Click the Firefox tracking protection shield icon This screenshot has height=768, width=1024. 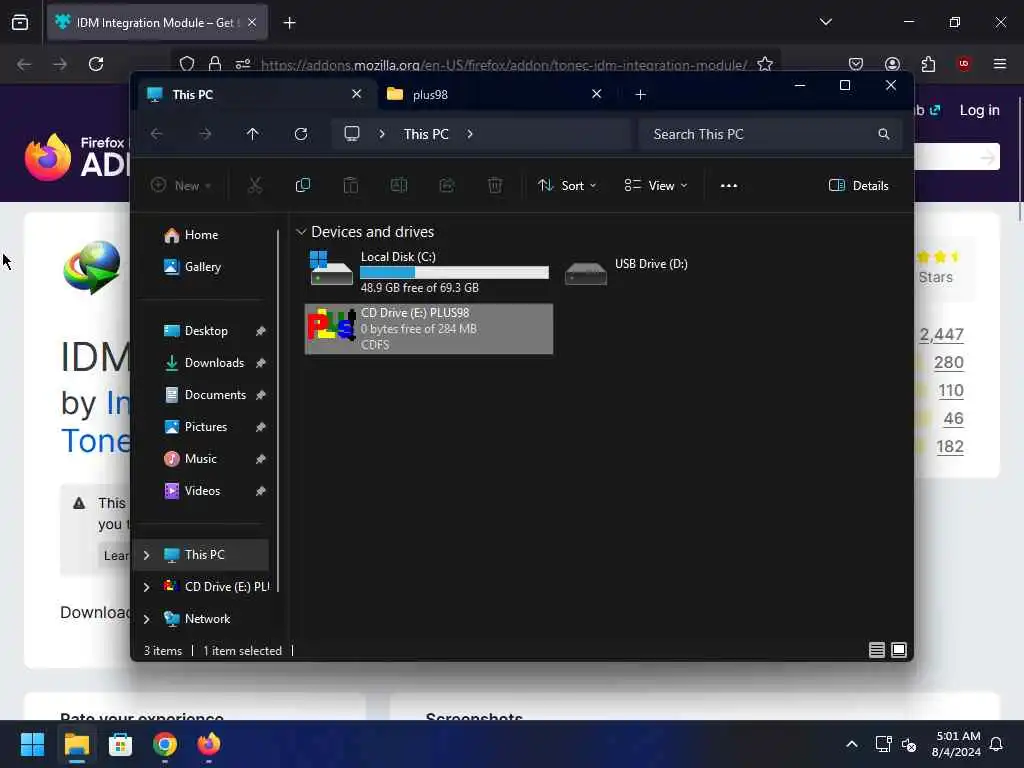(x=187, y=64)
